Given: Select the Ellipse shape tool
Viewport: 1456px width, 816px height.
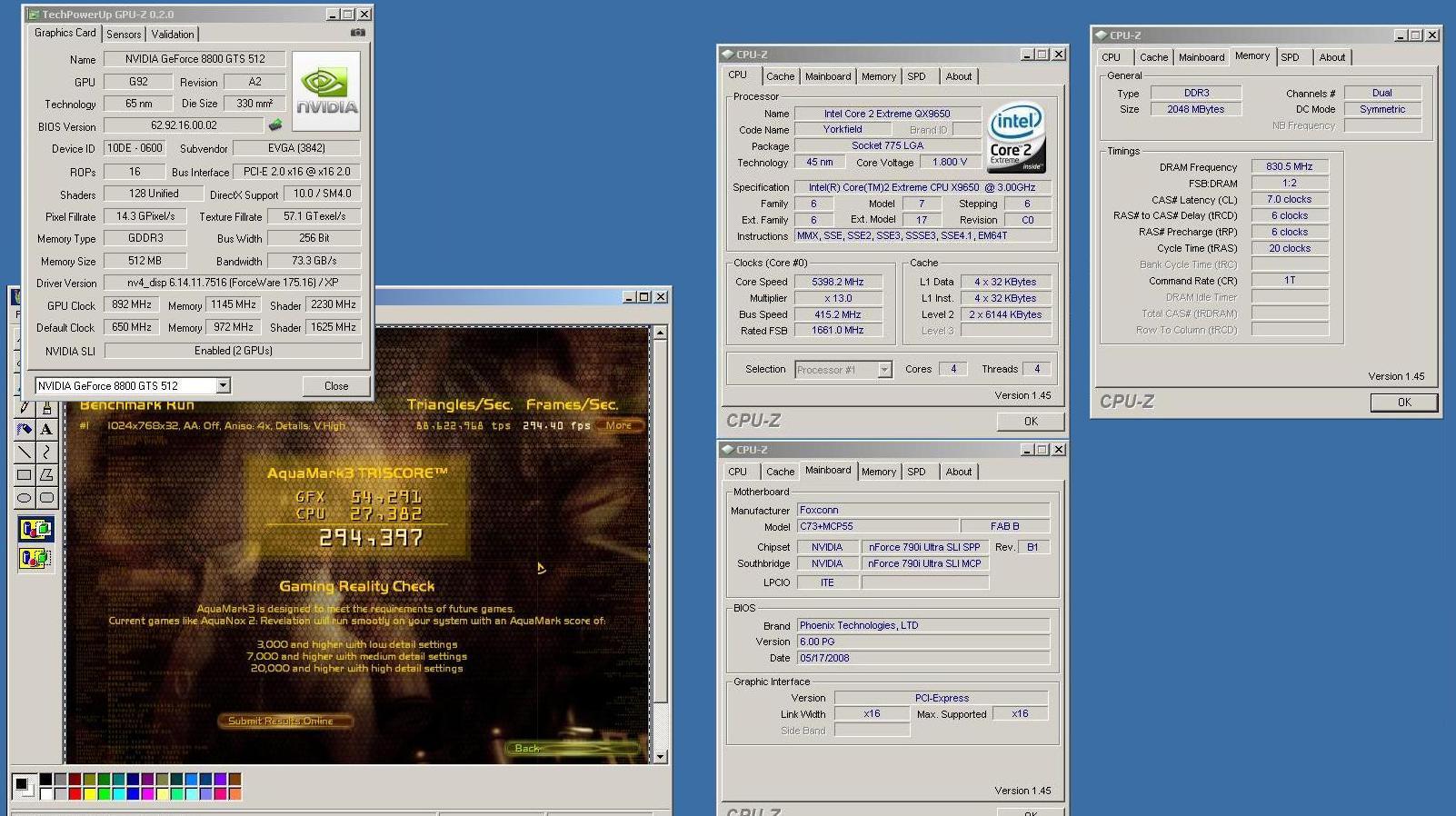Looking at the screenshot, I should [25, 498].
